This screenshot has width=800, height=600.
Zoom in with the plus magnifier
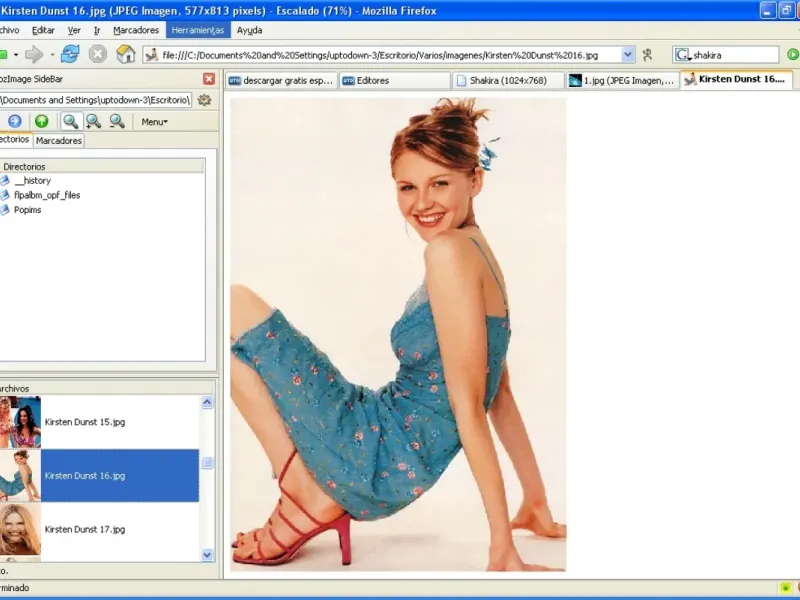pyautogui.click(x=93, y=121)
